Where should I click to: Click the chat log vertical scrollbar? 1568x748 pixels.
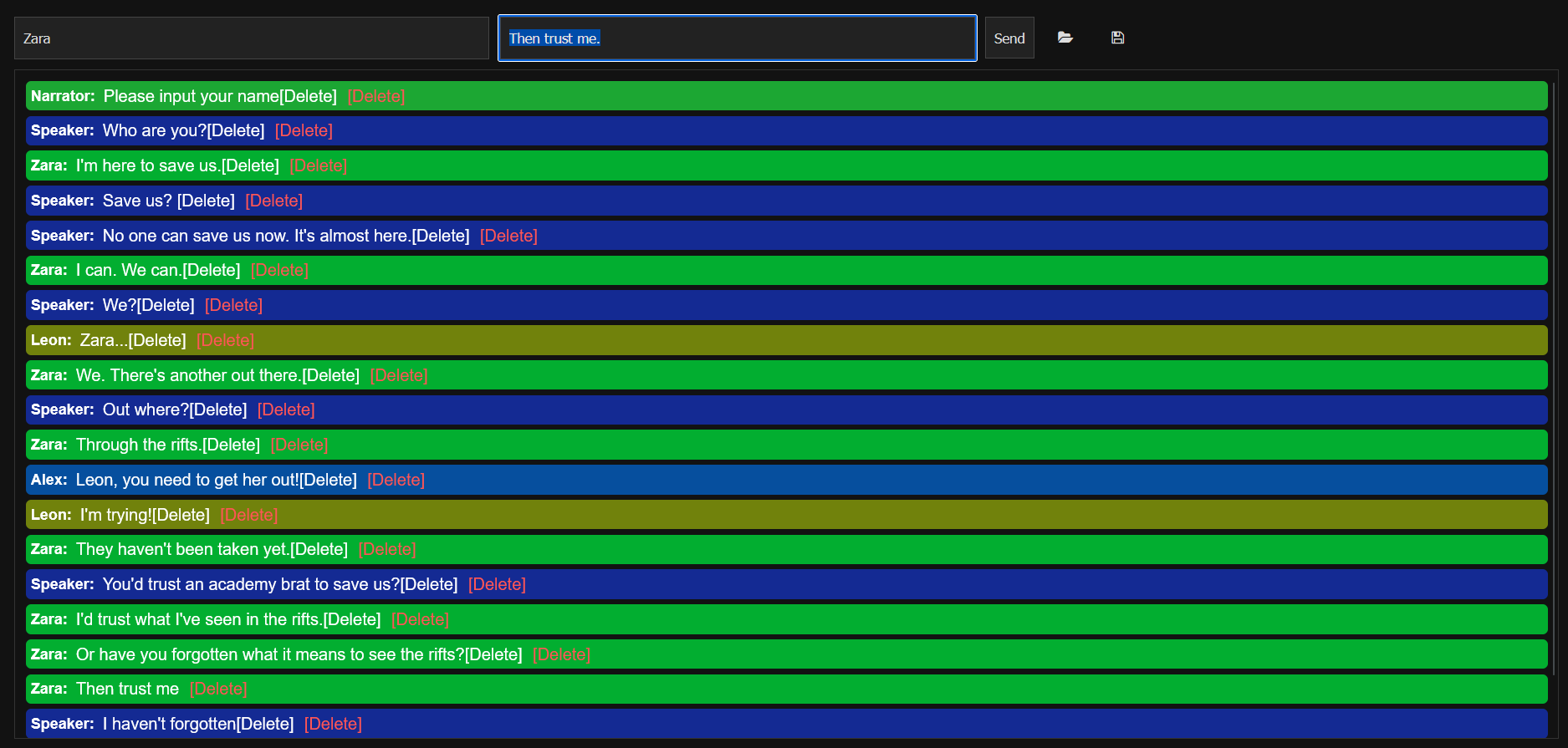(x=1554, y=378)
